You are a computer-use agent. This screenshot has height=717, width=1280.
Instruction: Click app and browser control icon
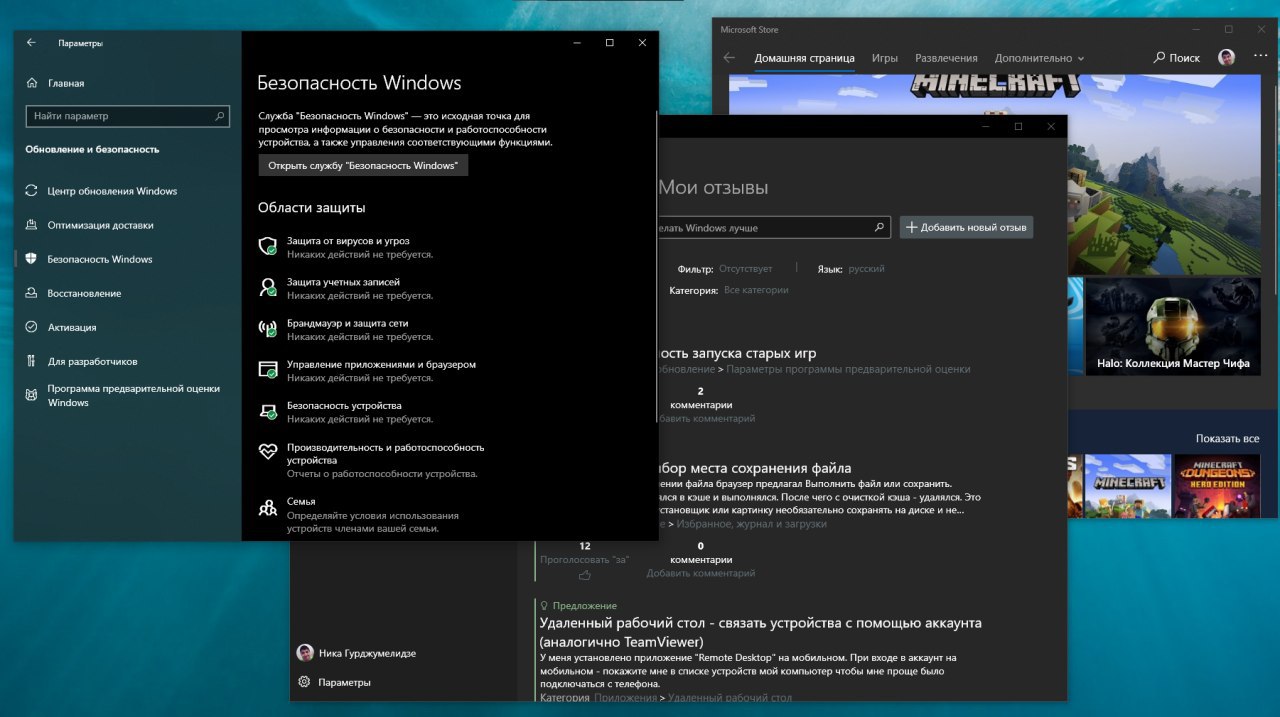267,370
